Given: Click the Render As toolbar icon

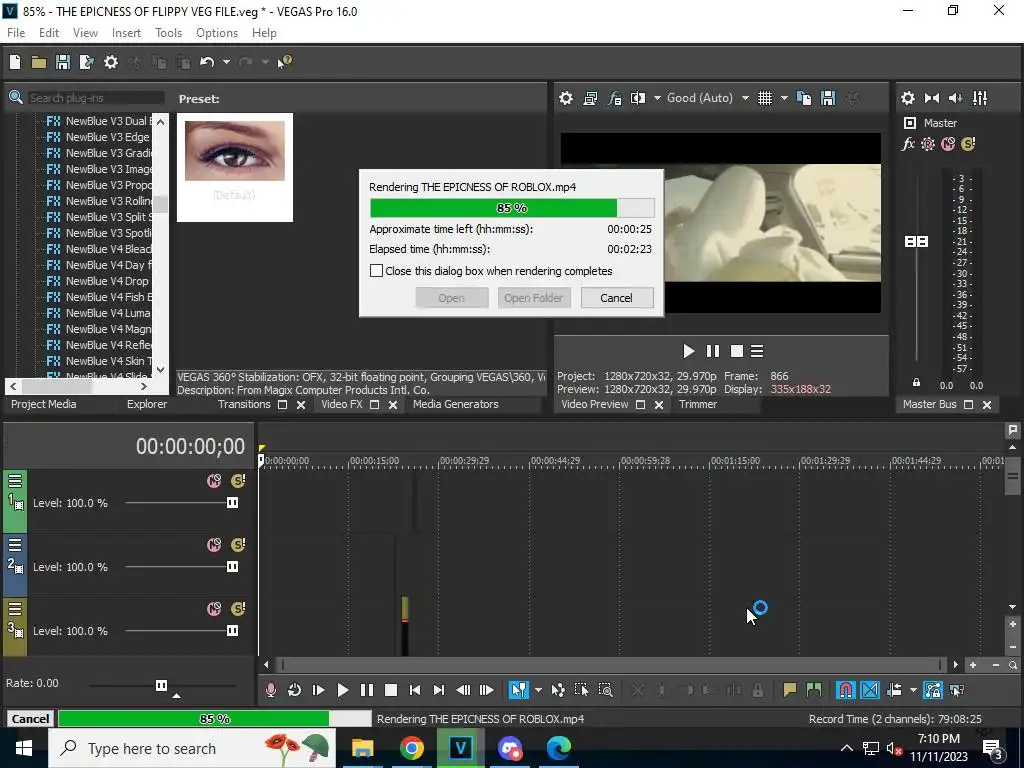Looking at the screenshot, I should click(x=86, y=62).
